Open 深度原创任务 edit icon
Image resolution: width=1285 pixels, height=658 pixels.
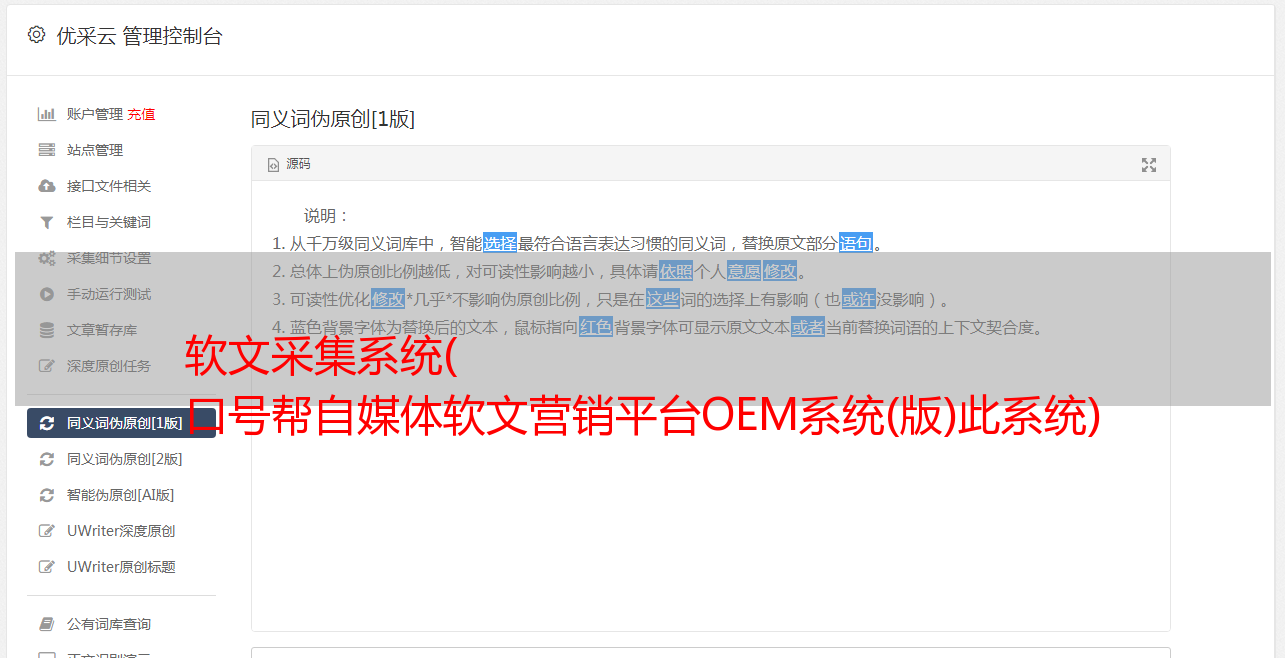tap(46, 366)
